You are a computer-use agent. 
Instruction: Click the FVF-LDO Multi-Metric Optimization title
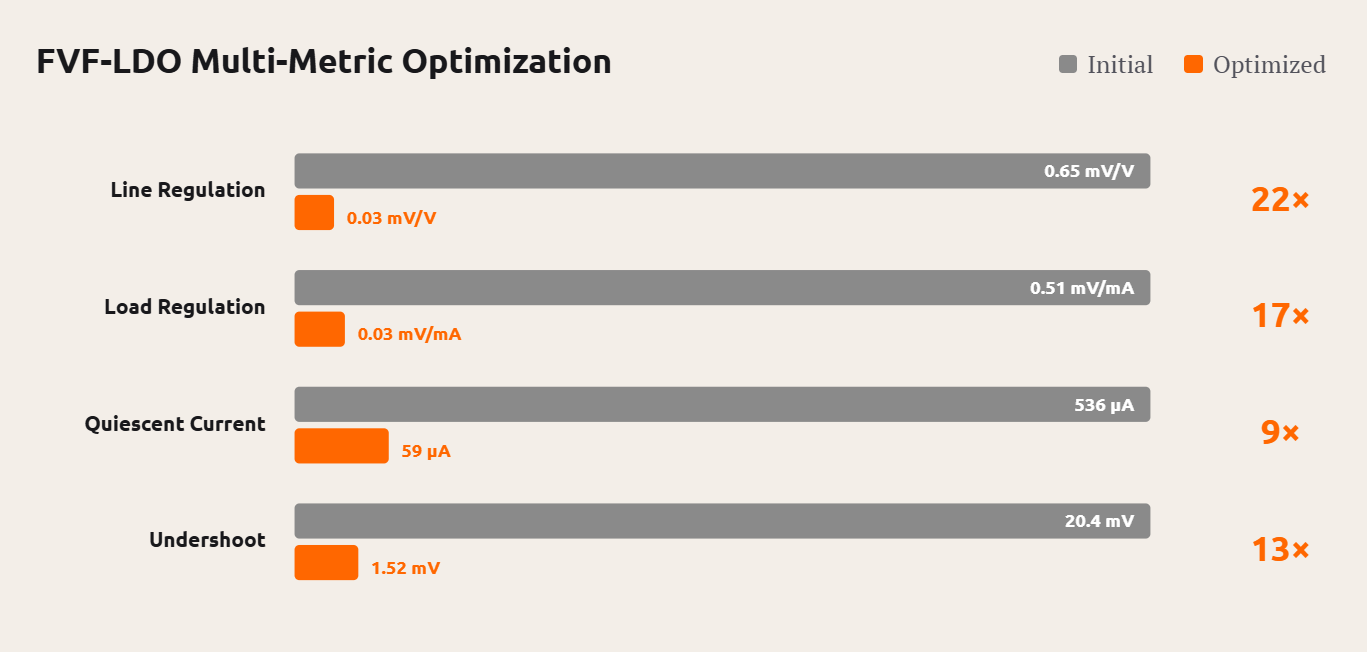coord(324,62)
